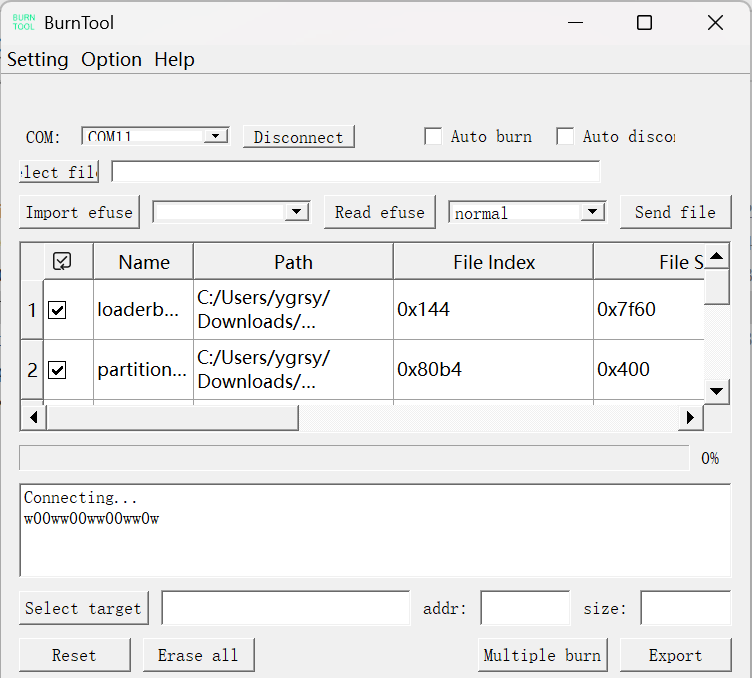Click the horizontal scroll right arrow

(689, 417)
